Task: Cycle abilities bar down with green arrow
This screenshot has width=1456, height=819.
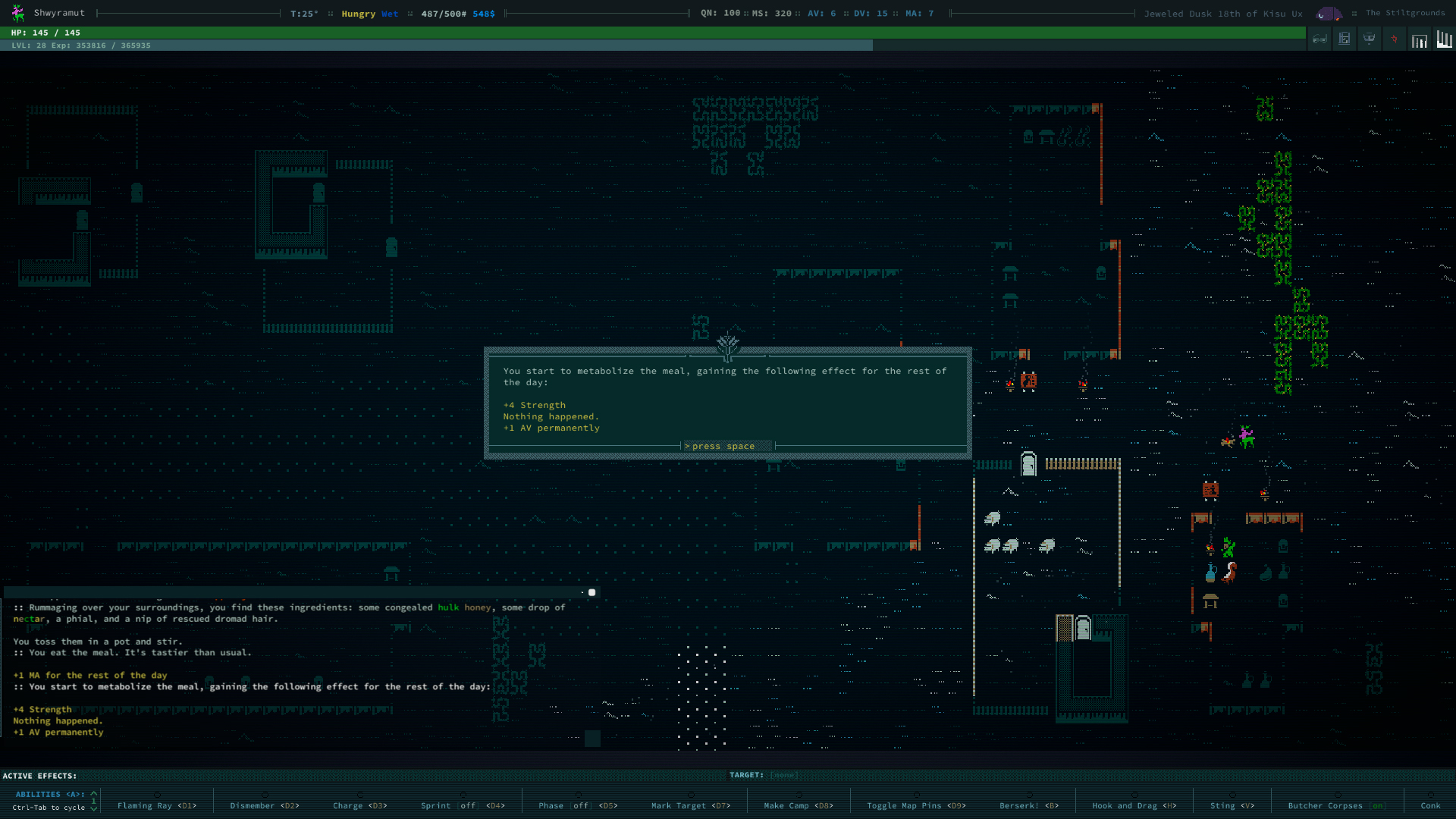Action: tap(94, 809)
